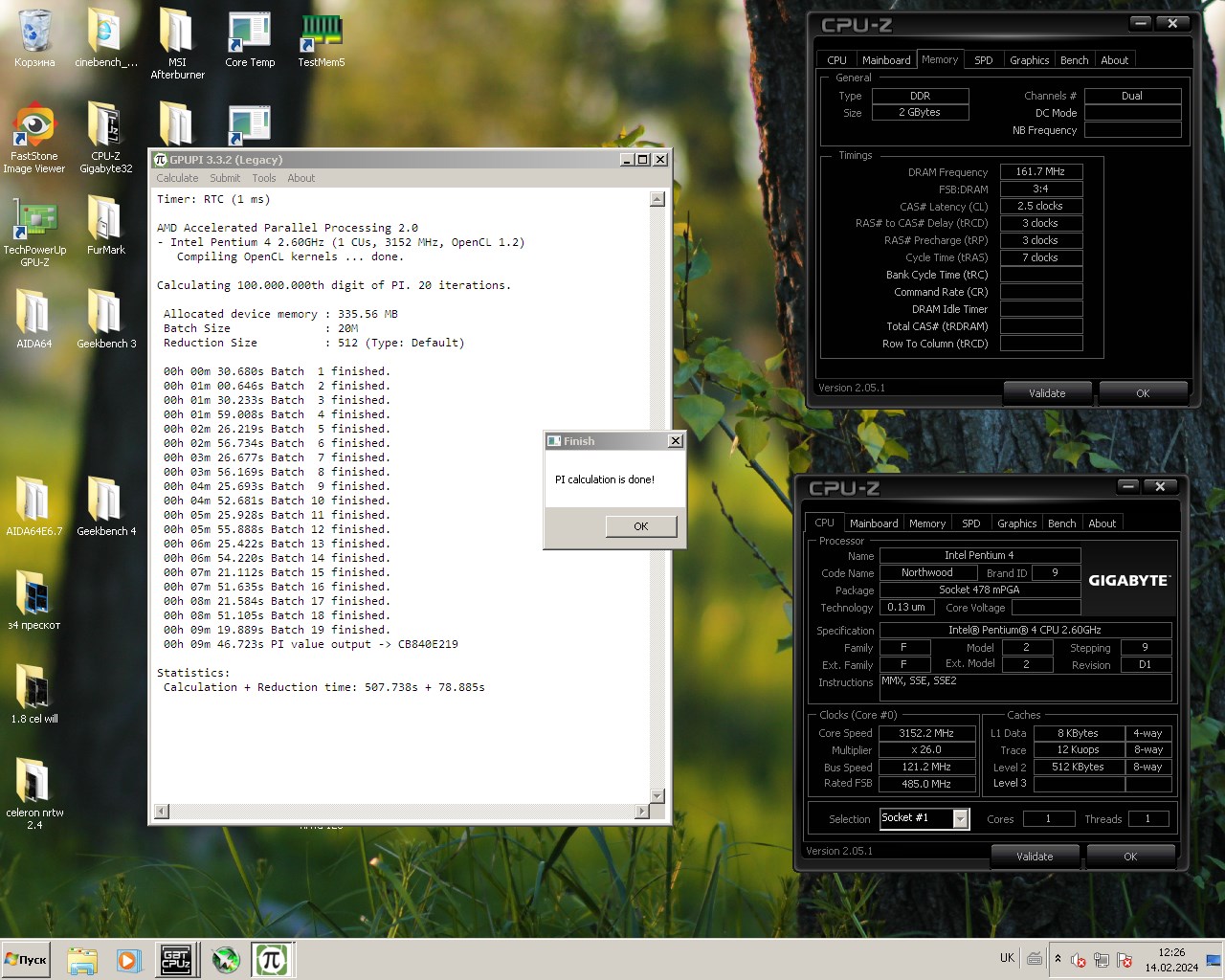
Task: Open the cinebench folder on desktop
Action: [x=105, y=38]
